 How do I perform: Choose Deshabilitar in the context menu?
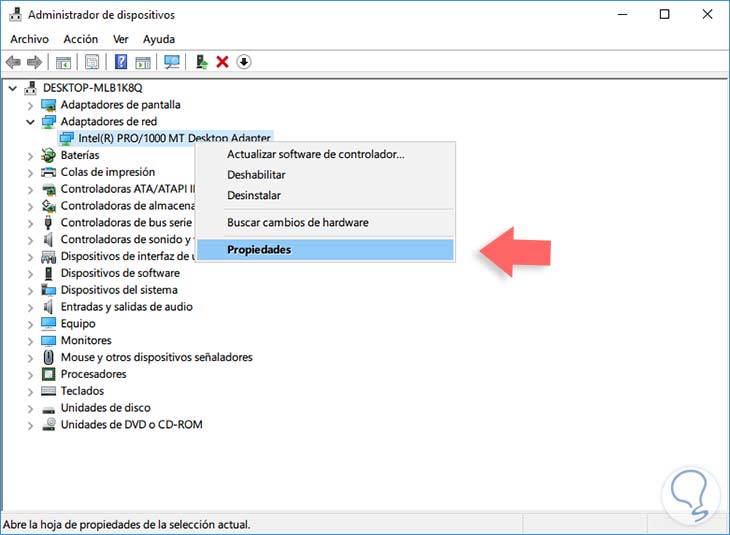[324, 175]
